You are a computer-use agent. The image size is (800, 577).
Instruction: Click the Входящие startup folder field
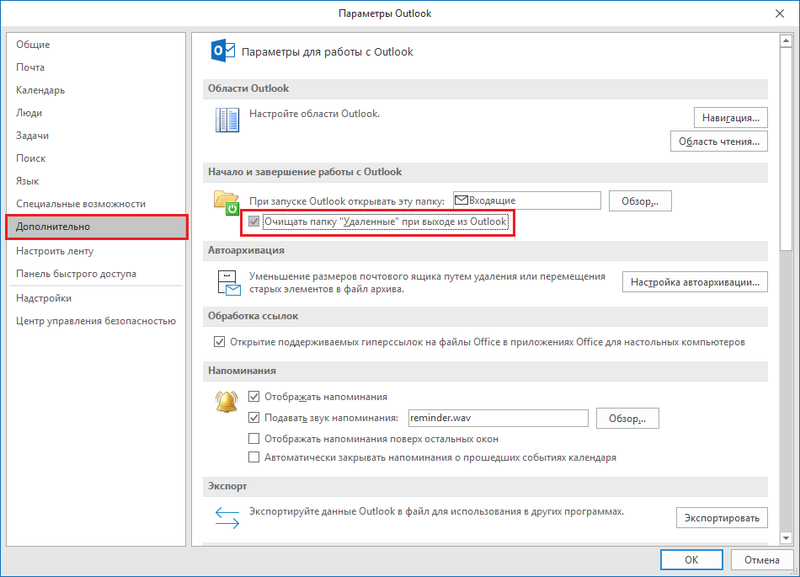[527, 200]
